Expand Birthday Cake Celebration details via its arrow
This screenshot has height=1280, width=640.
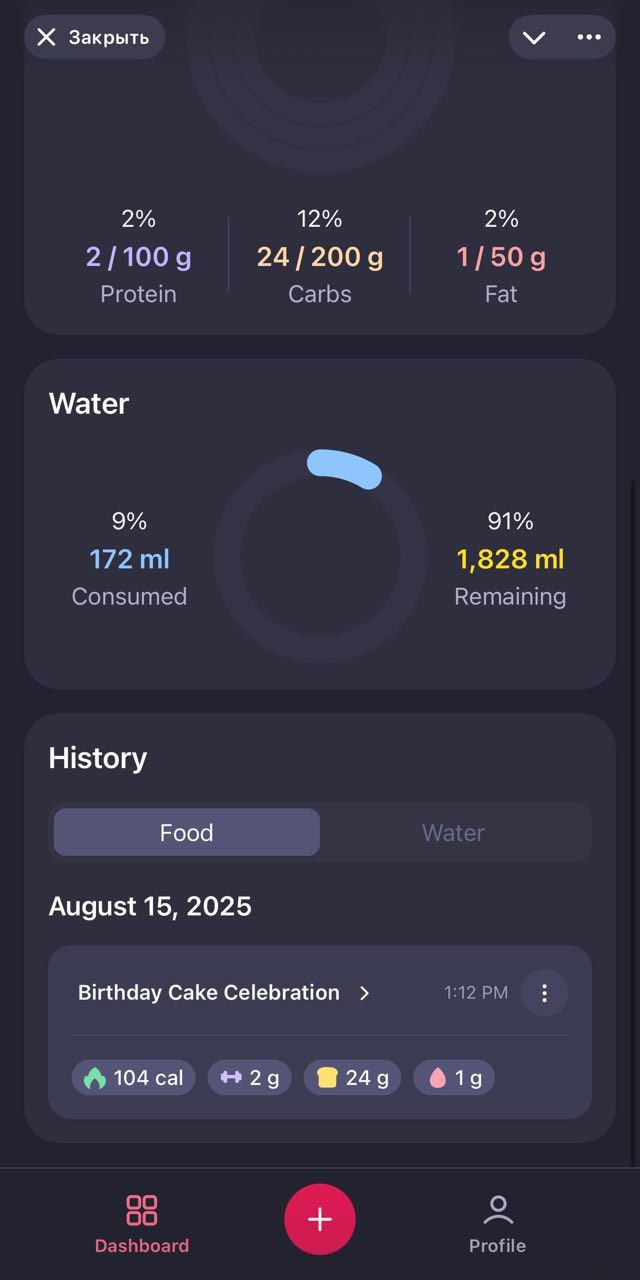[364, 993]
